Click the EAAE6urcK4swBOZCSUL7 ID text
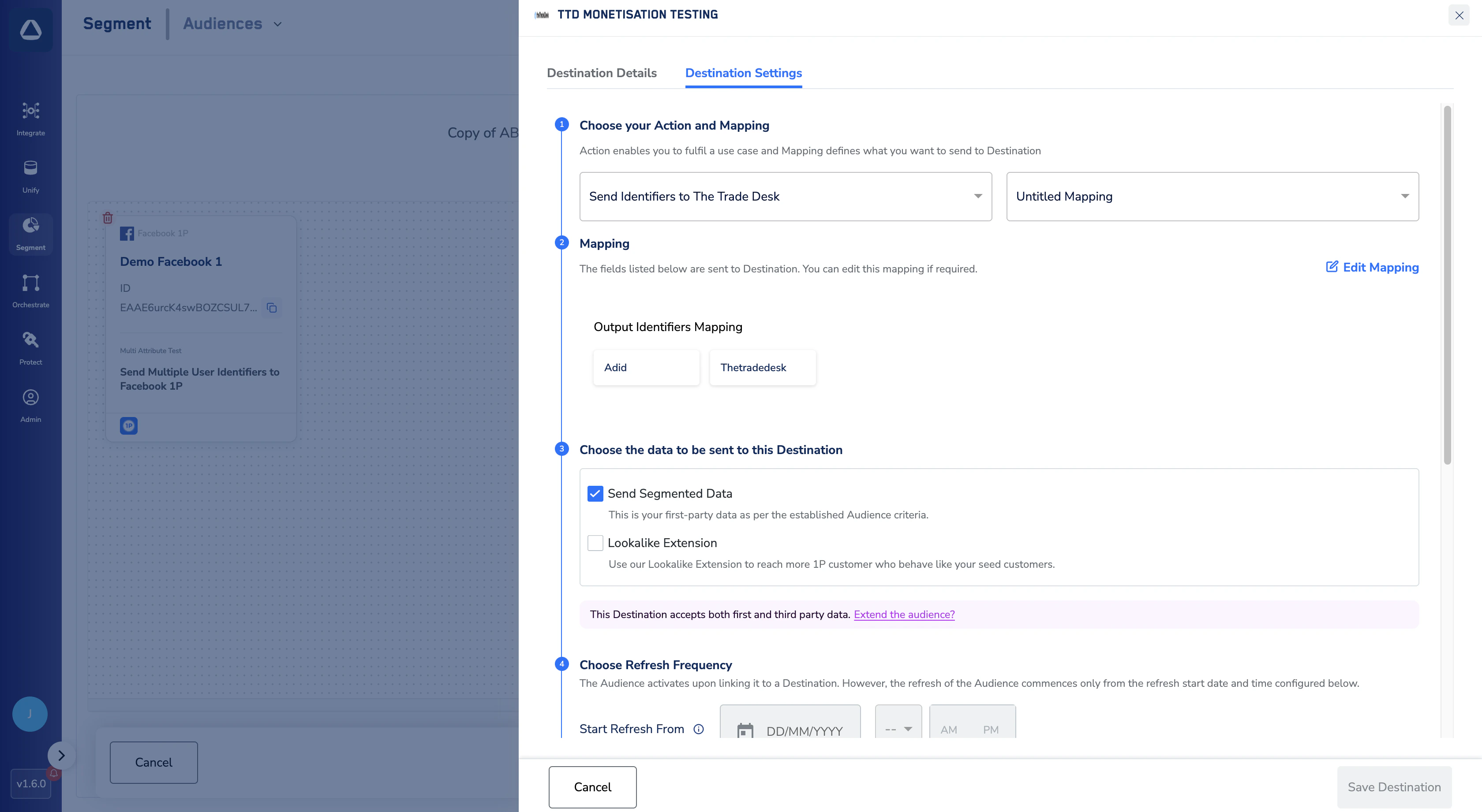1482x812 pixels. coord(188,308)
